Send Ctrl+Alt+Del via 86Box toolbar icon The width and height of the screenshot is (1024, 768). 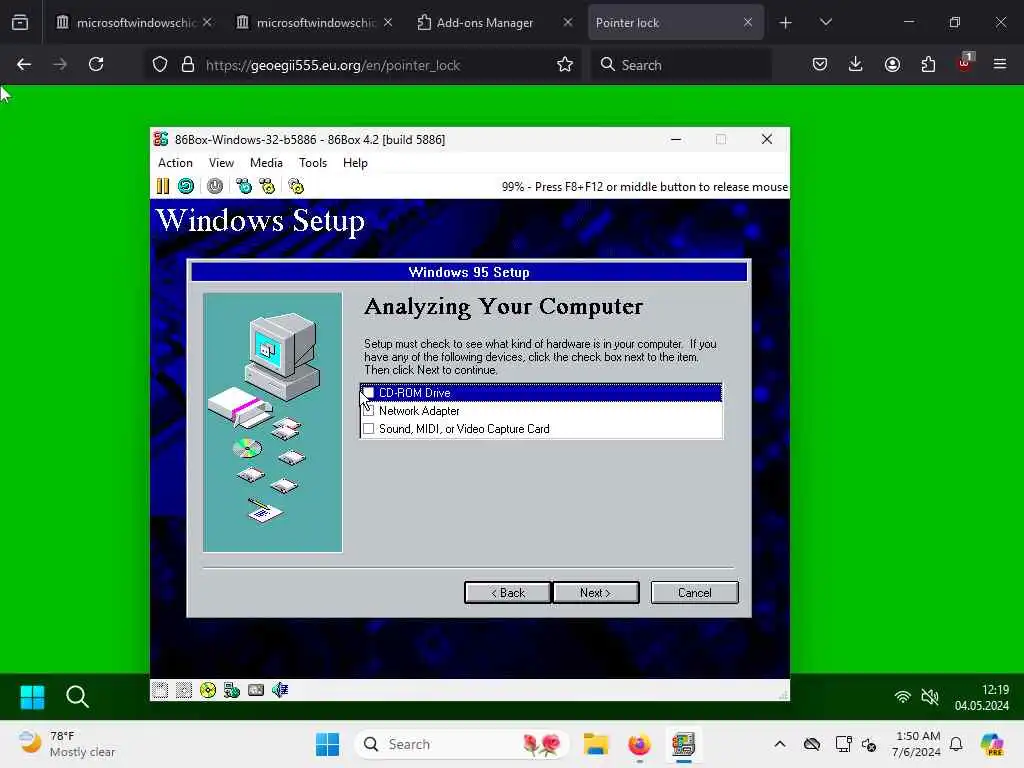pos(244,186)
